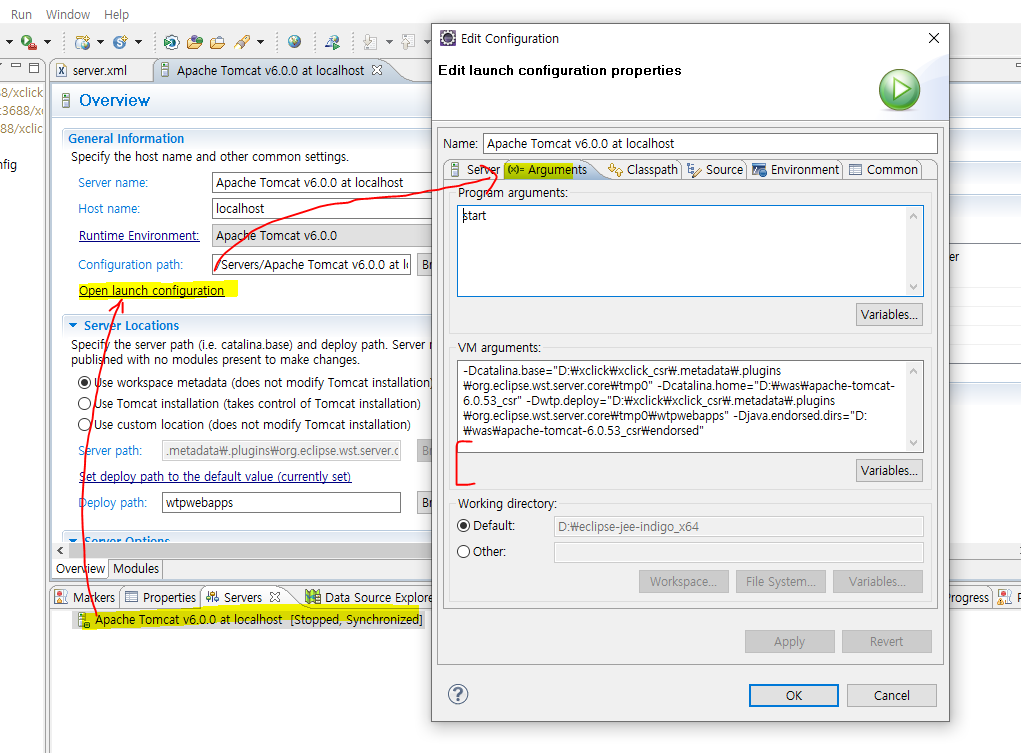The width and height of the screenshot is (1021, 753).
Task: Open the Classpath tab in Edit Configuration
Action: pyautogui.click(x=643, y=169)
